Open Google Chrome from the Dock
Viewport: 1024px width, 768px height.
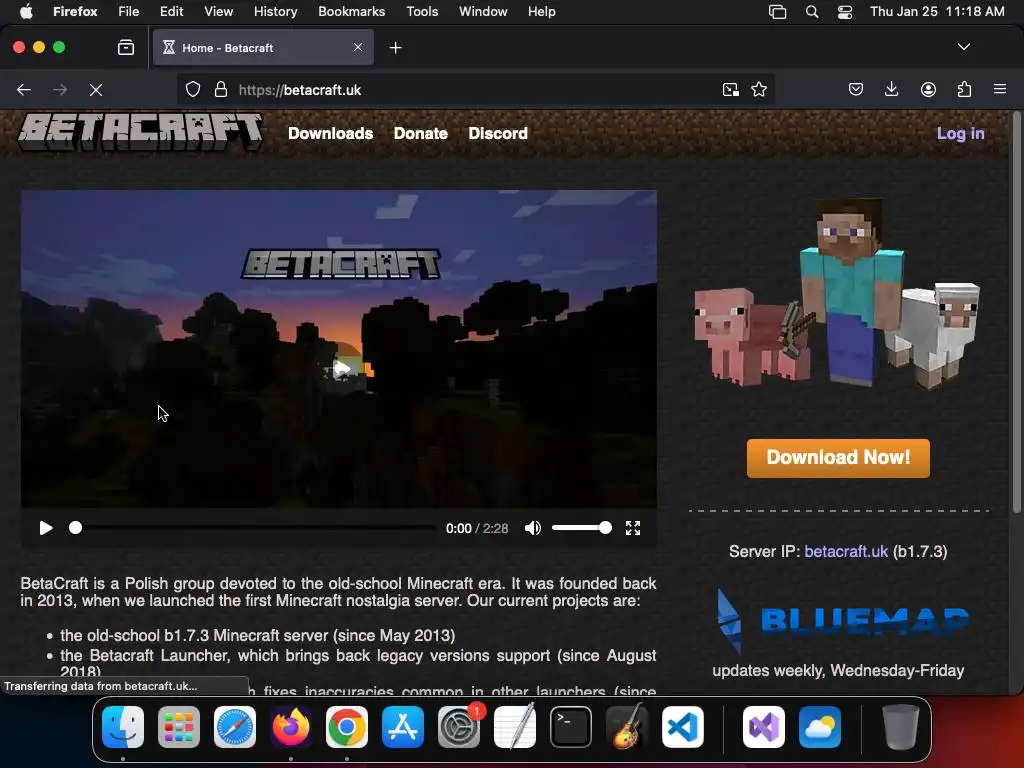click(x=347, y=727)
